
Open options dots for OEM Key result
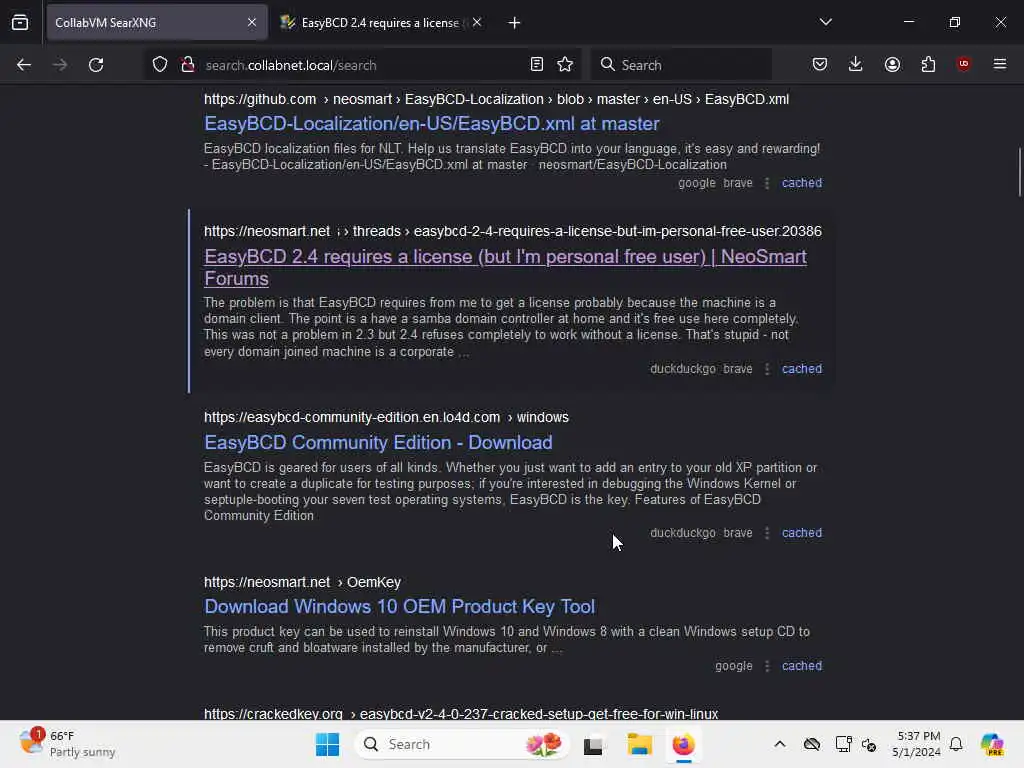[x=767, y=666]
